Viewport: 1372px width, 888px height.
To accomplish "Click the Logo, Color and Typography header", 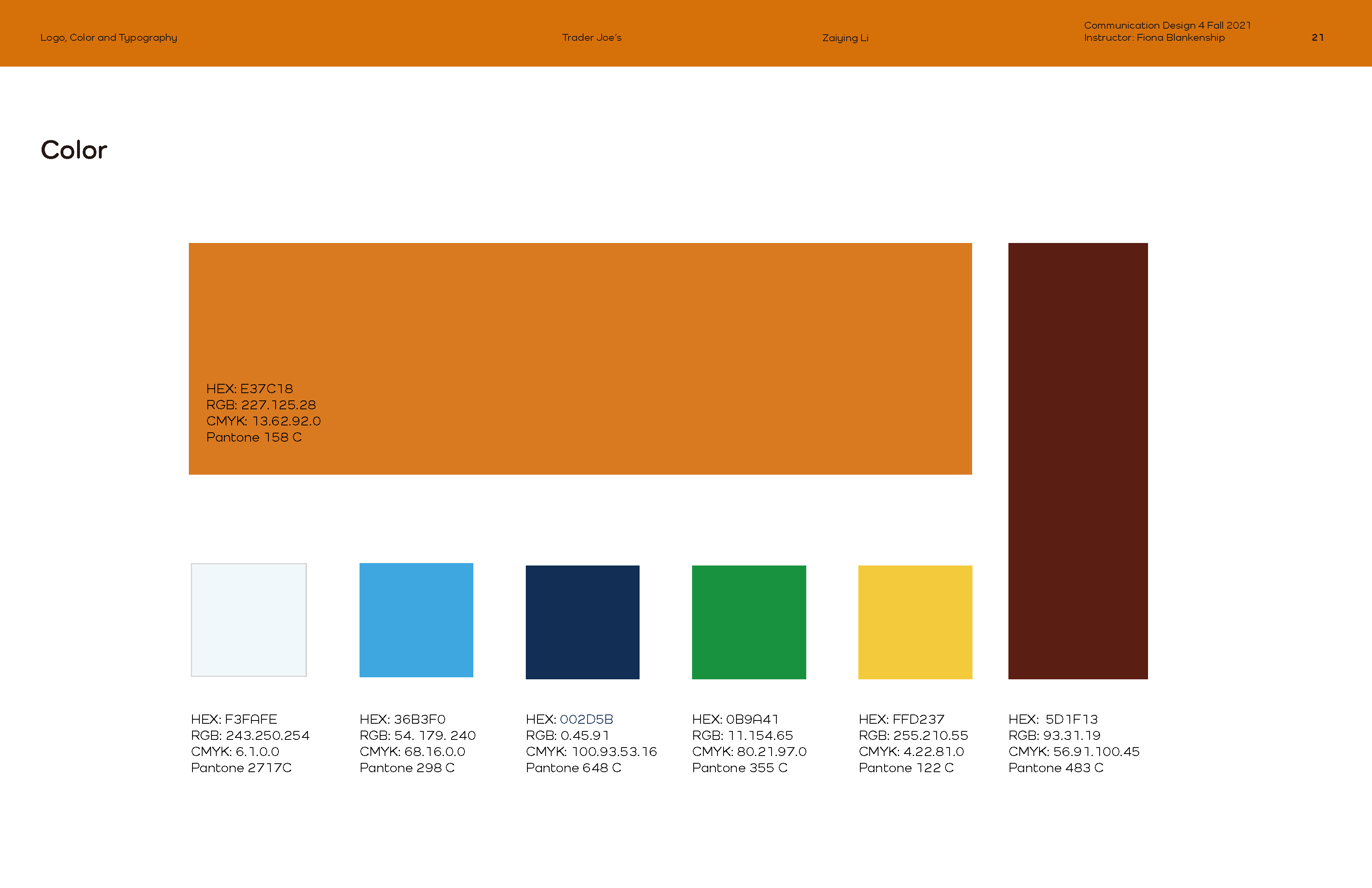I will [x=109, y=38].
